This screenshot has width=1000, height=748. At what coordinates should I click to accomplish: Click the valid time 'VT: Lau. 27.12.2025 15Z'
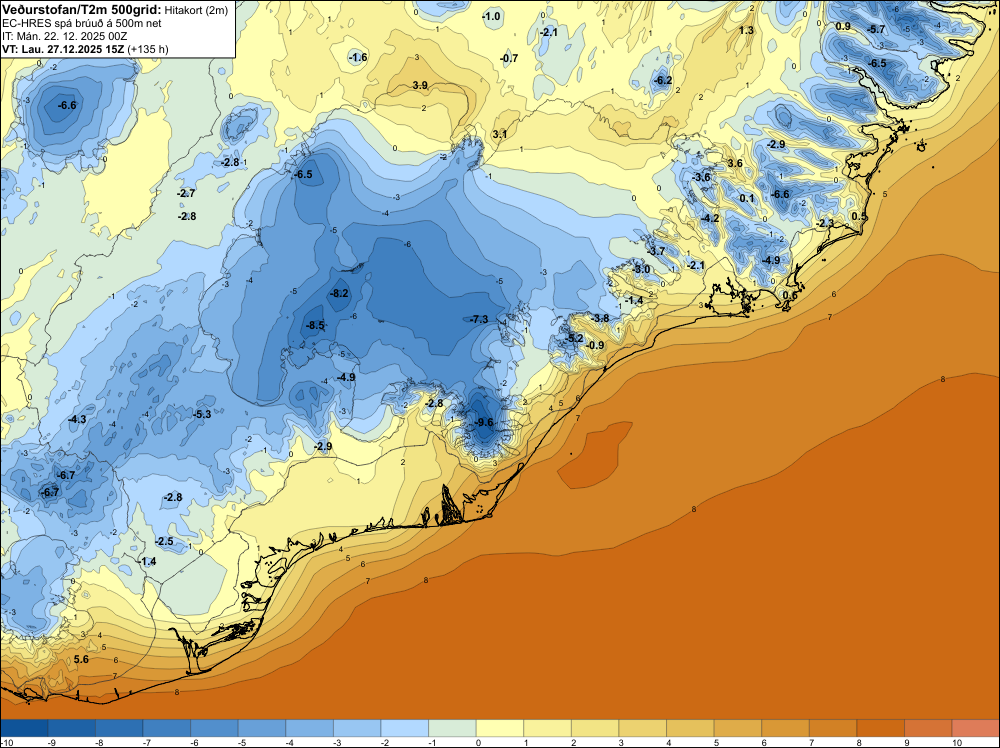pyautogui.click(x=63, y=49)
